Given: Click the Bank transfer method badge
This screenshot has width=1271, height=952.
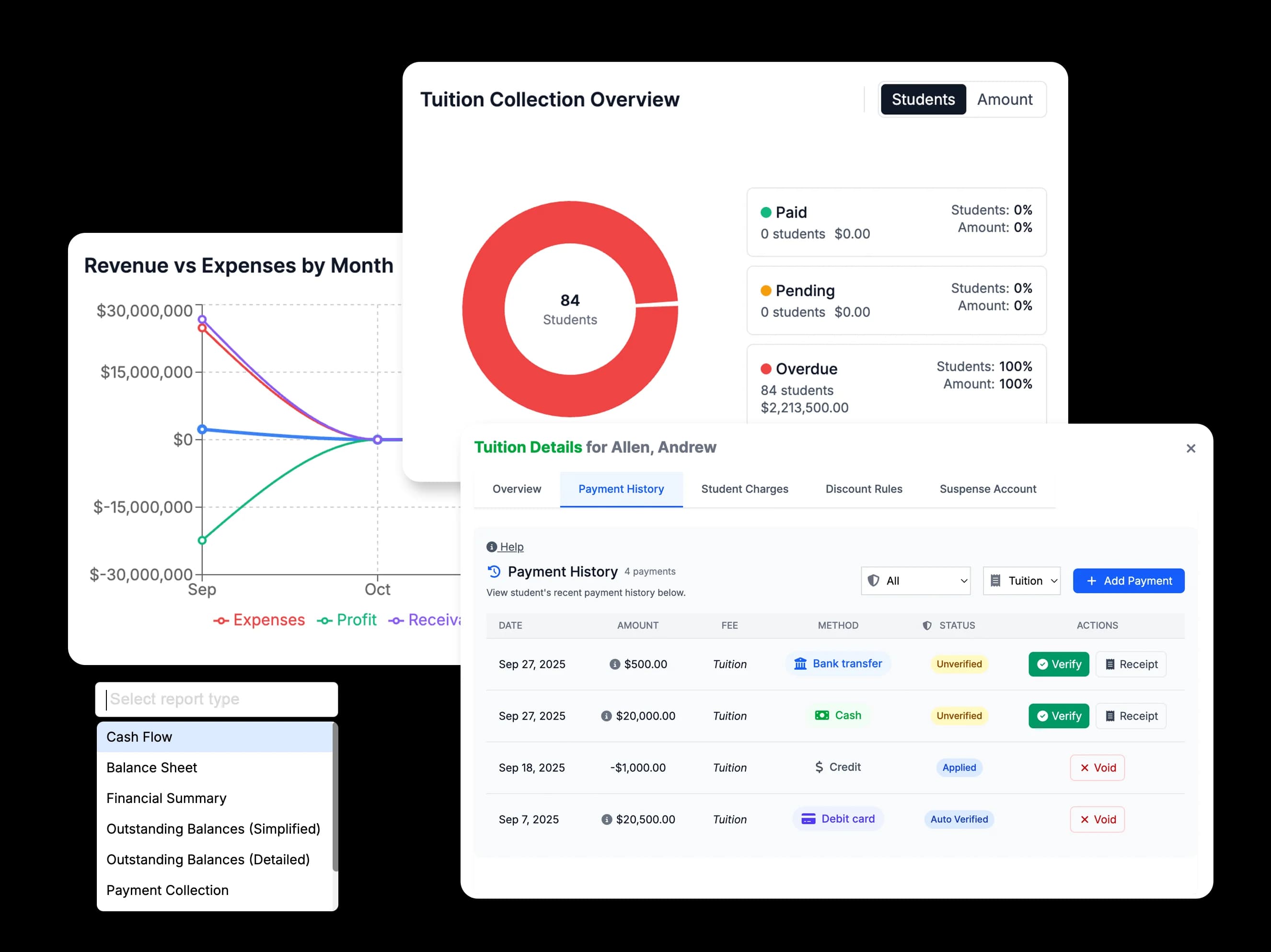Looking at the screenshot, I should 838,664.
